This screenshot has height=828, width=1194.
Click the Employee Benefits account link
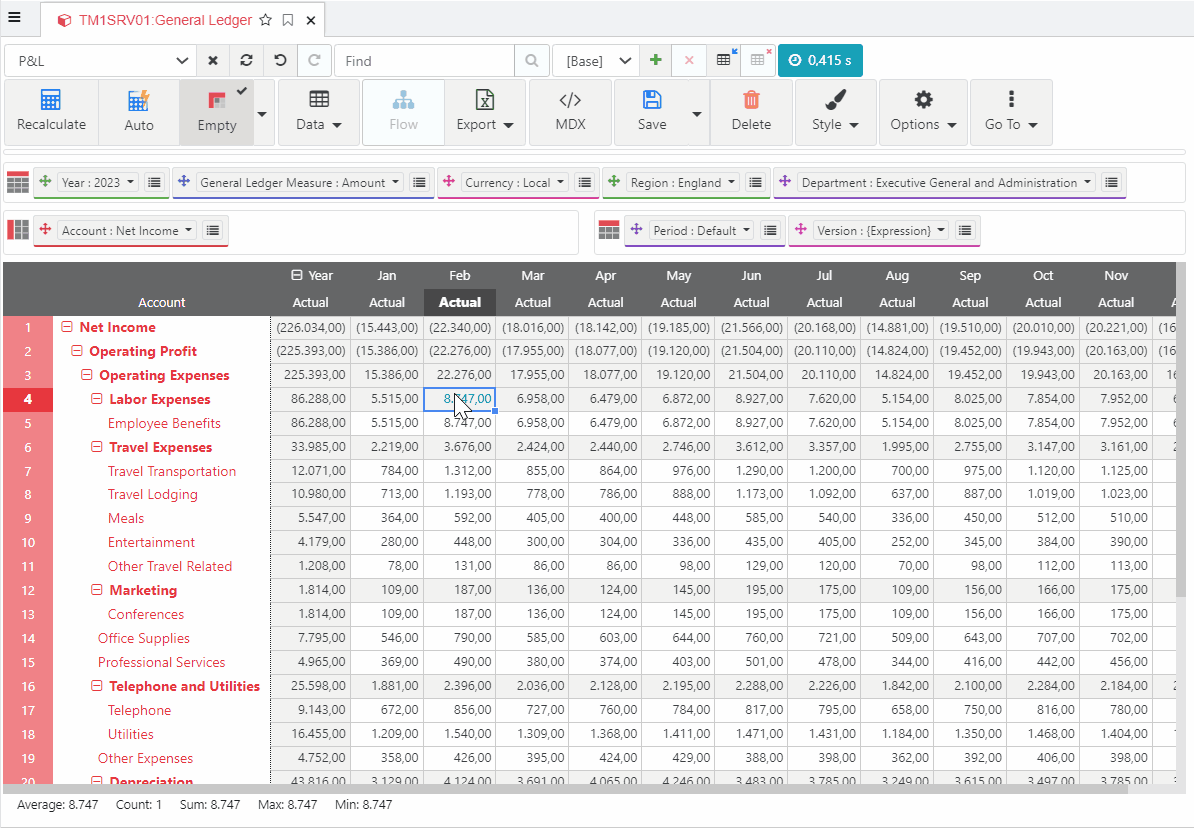tap(164, 423)
